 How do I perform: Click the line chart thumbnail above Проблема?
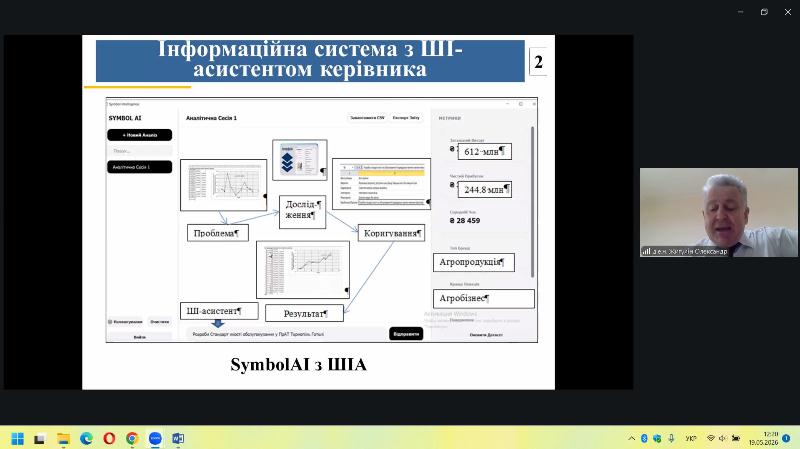click(223, 185)
